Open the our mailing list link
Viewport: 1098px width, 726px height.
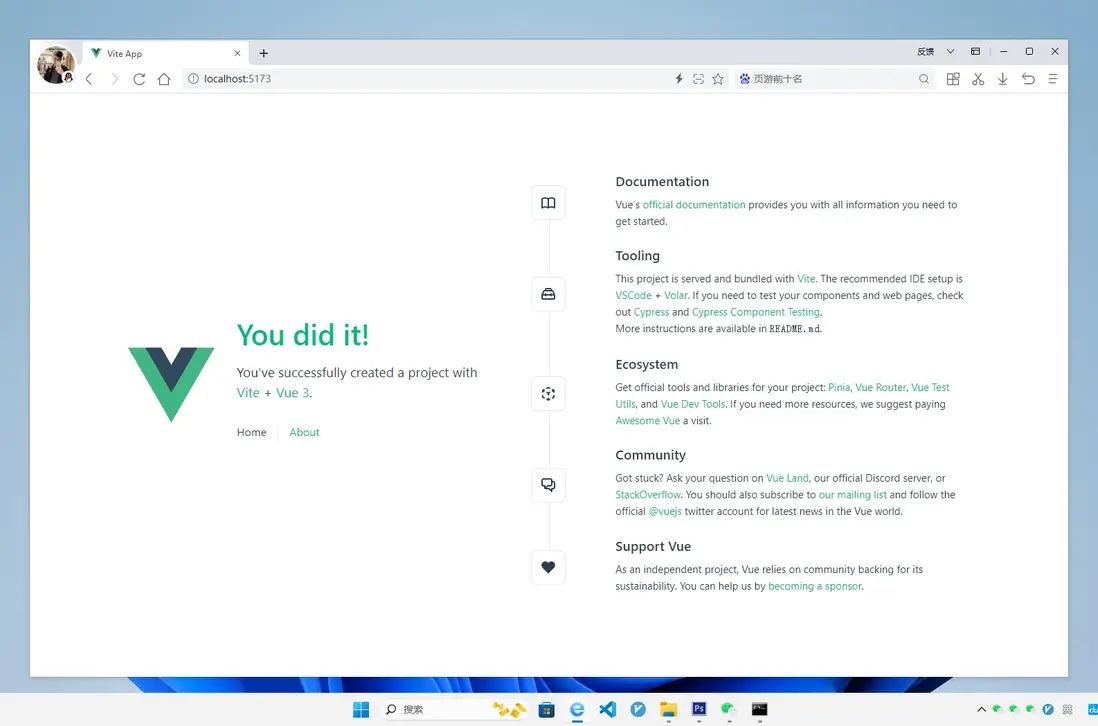(853, 495)
